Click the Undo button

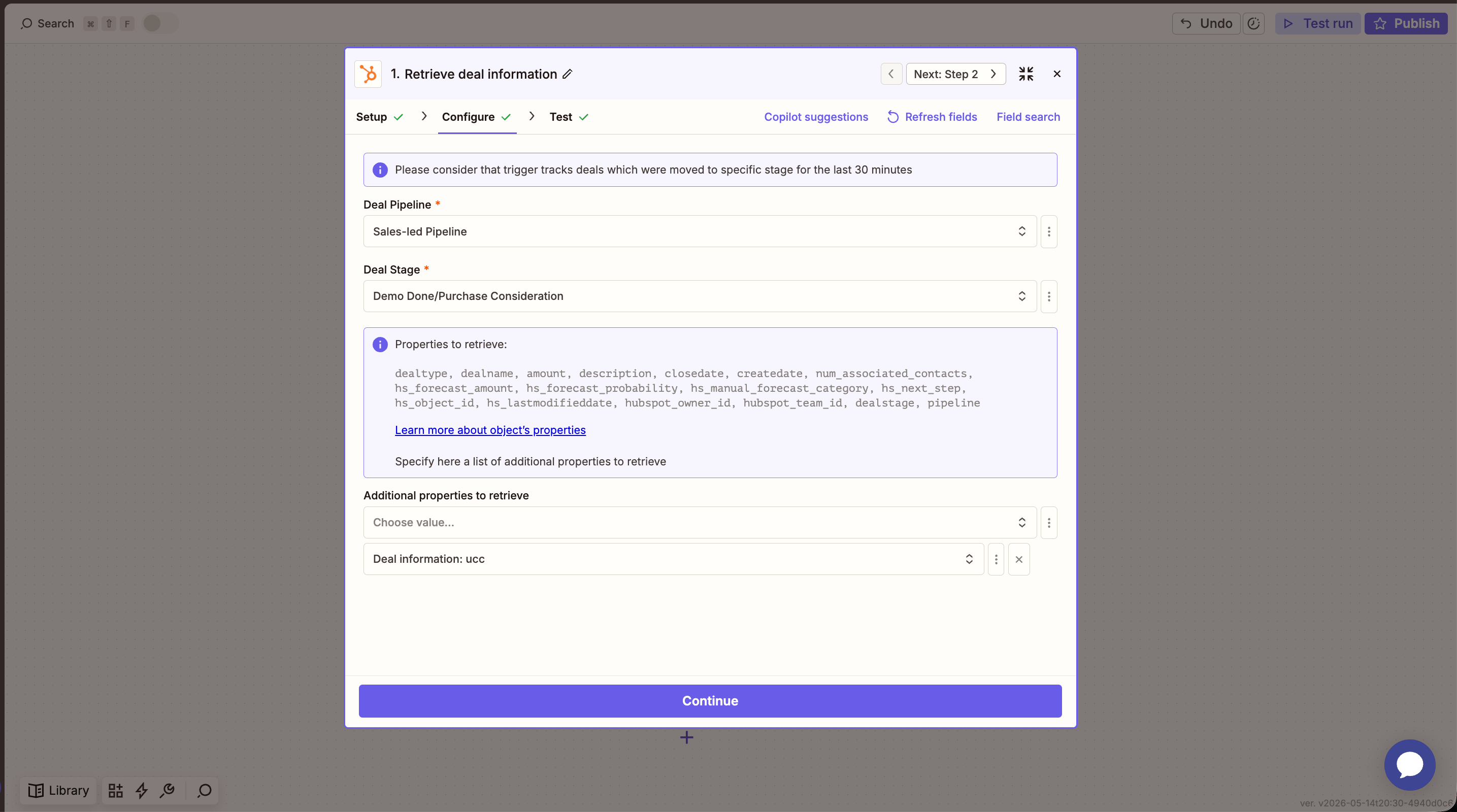point(1206,23)
